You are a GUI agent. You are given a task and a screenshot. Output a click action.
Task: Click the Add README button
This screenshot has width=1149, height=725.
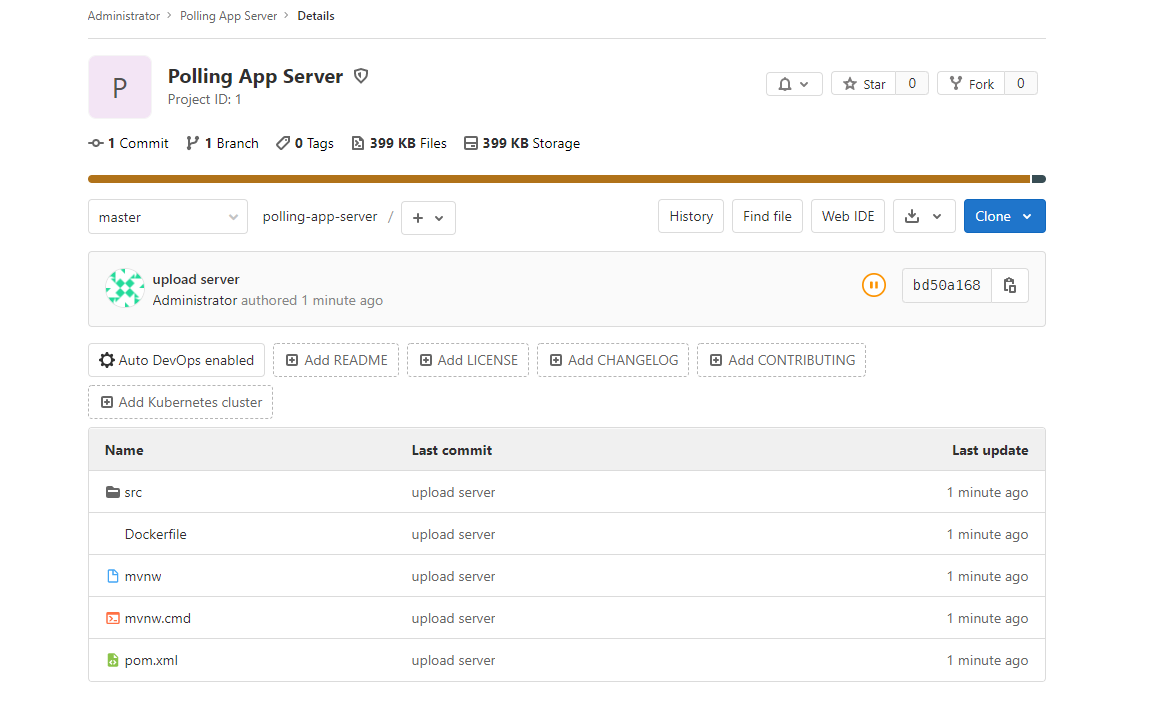[x=336, y=360]
